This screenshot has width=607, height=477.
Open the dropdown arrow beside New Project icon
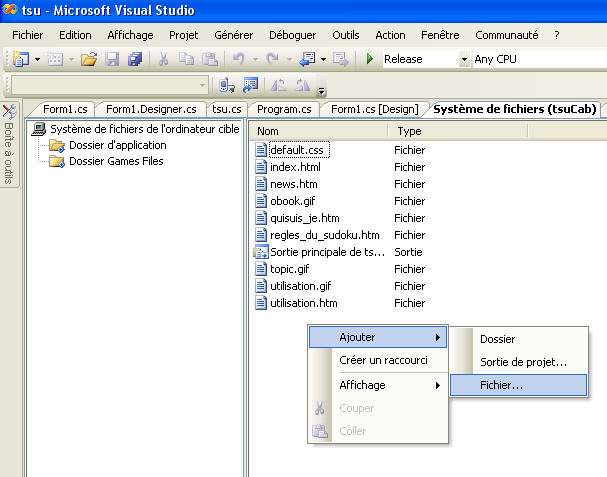tap(38, 60)
